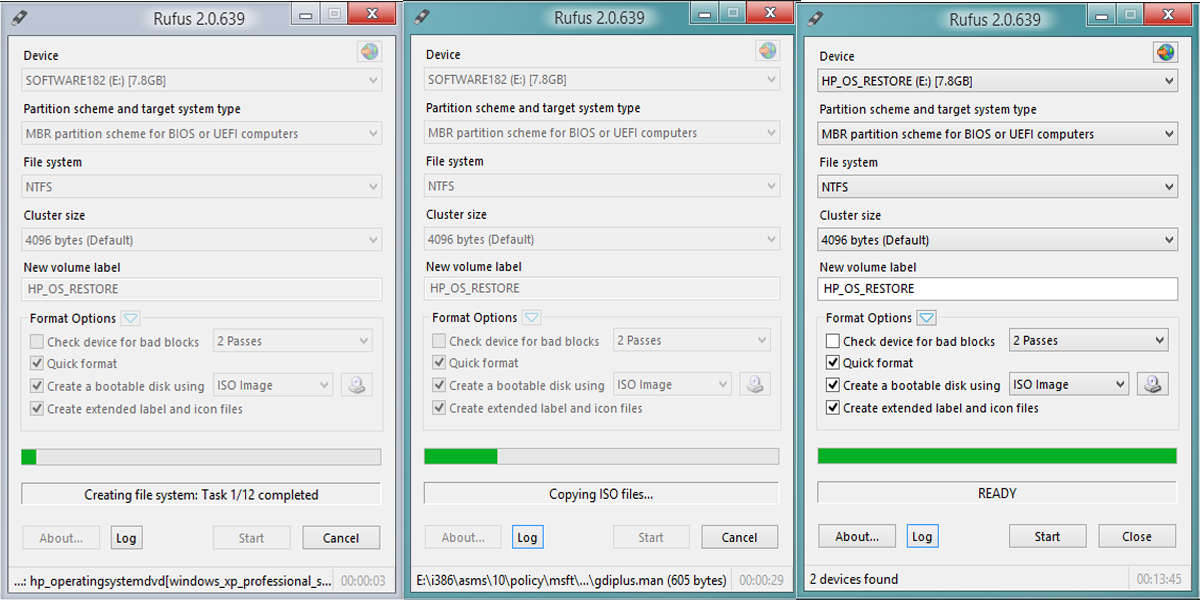Click Start button in right window
This screenshot has height=600, width=1200.
click(x=1047, y=536)
